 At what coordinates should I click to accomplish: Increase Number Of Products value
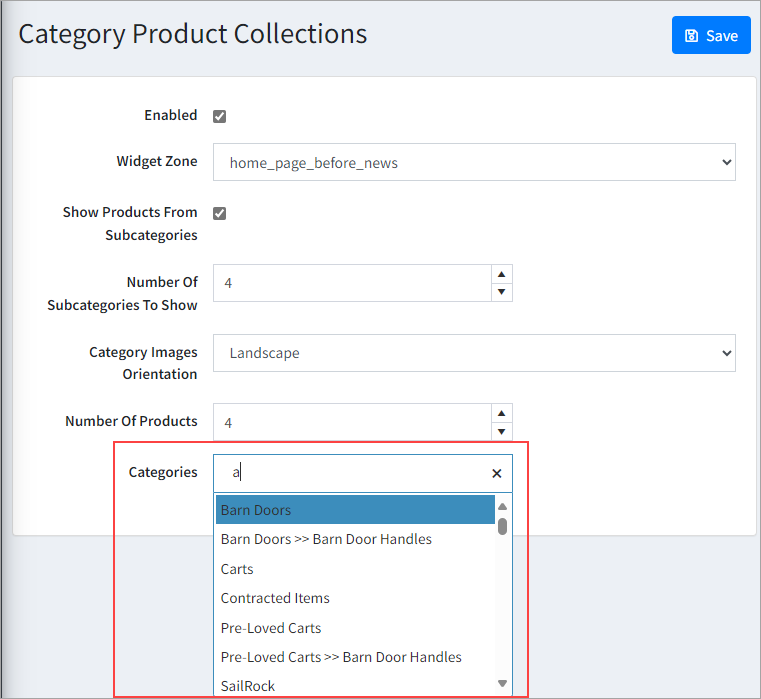(502, 413)
